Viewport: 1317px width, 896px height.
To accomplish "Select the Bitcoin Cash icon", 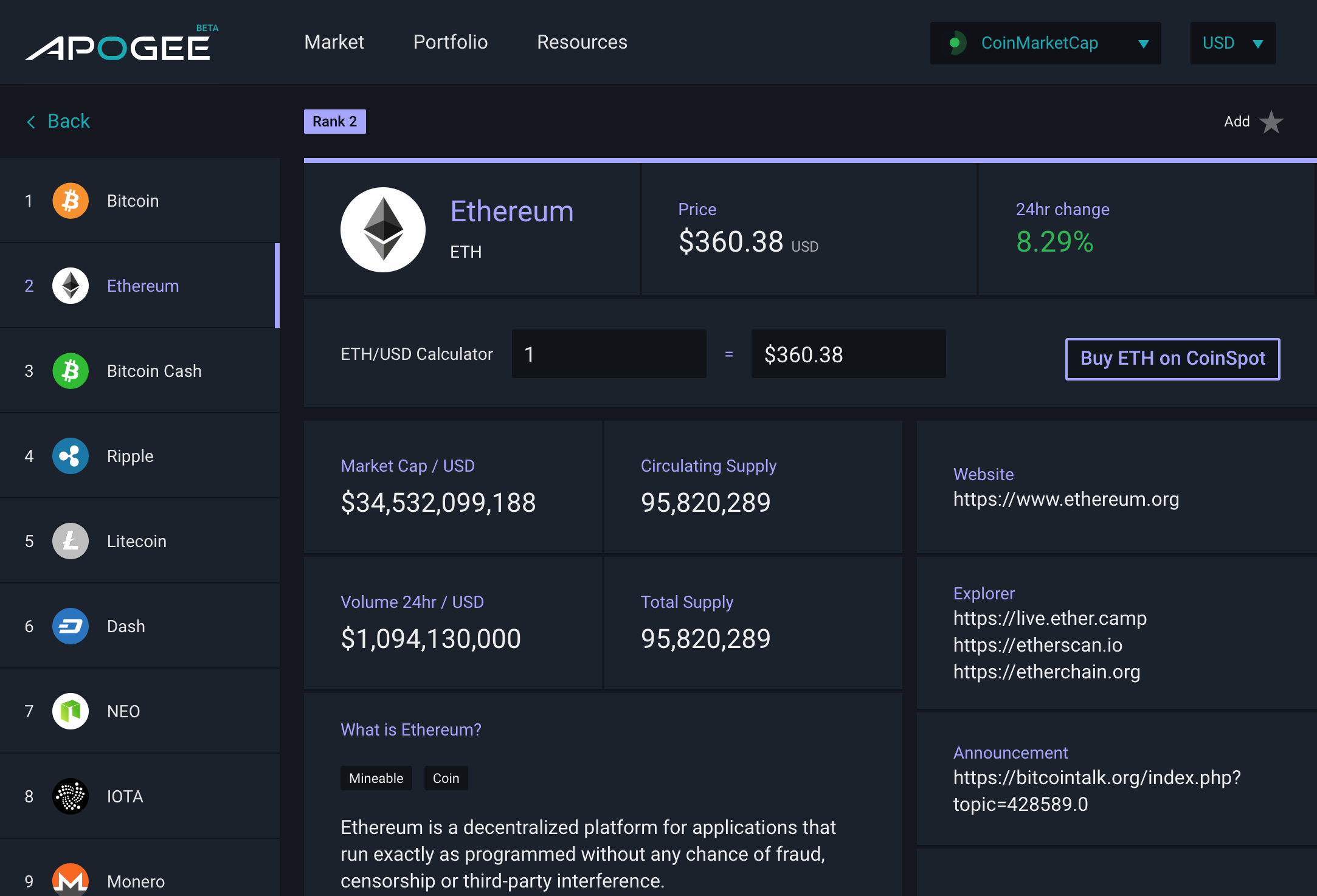I will click(70, 371).
